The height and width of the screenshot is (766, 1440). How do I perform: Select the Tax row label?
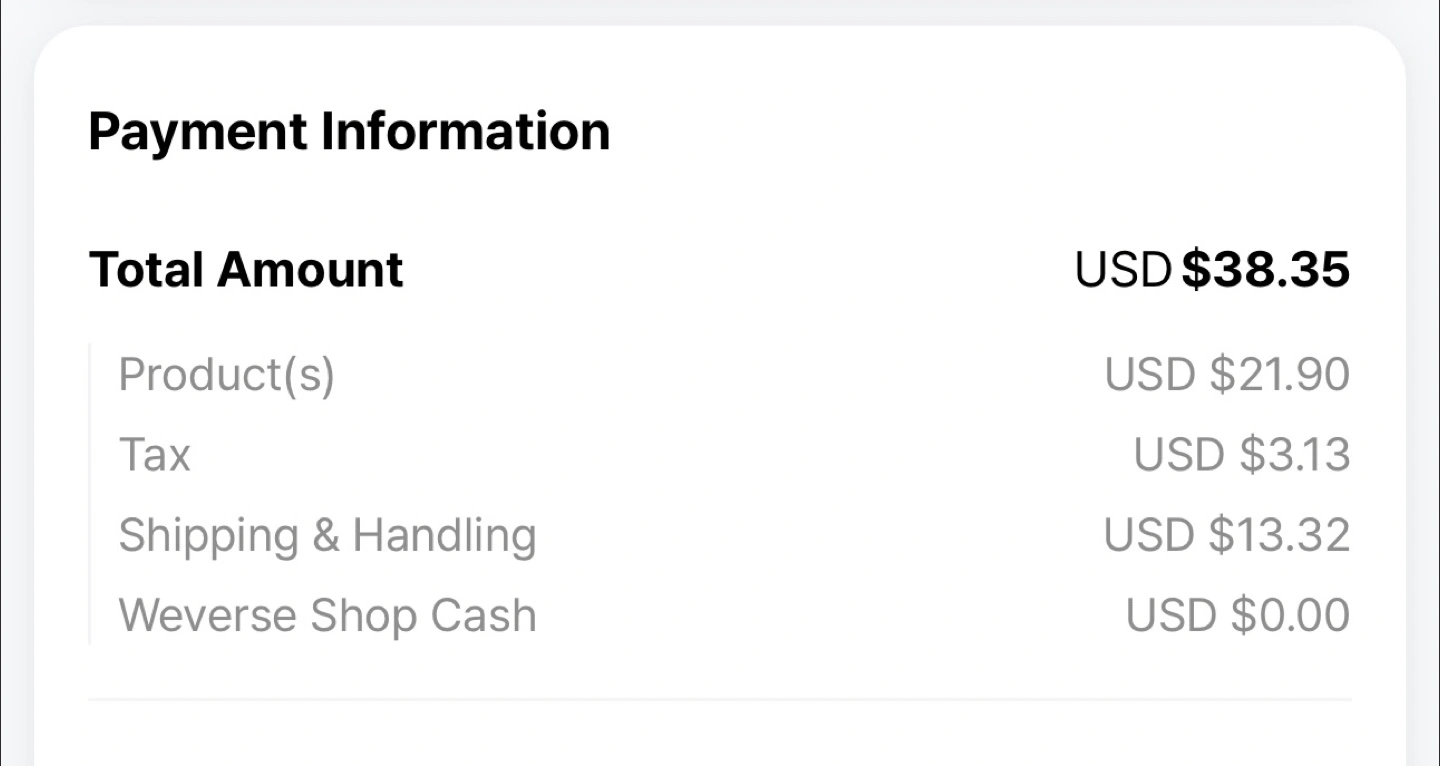point(154,455)
